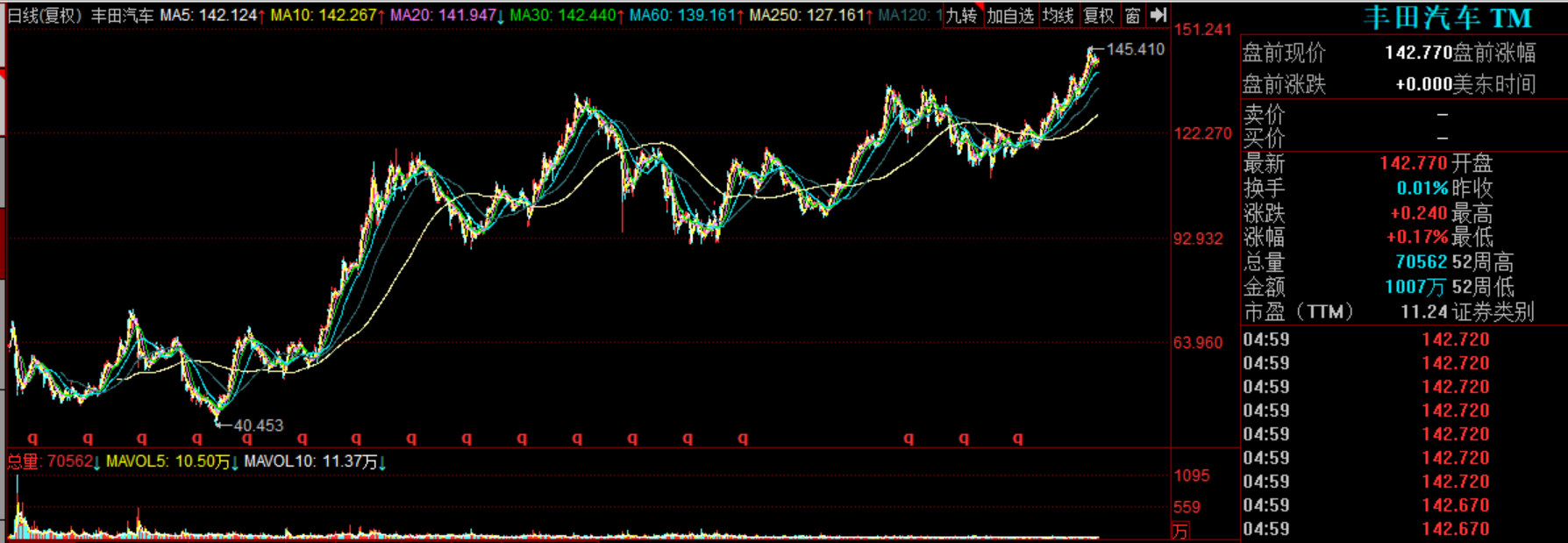Click the arrow-to-bar icon beside 窗
Image resolution: width=1568 pixels, height=543 pixels.
(1158, 15)
